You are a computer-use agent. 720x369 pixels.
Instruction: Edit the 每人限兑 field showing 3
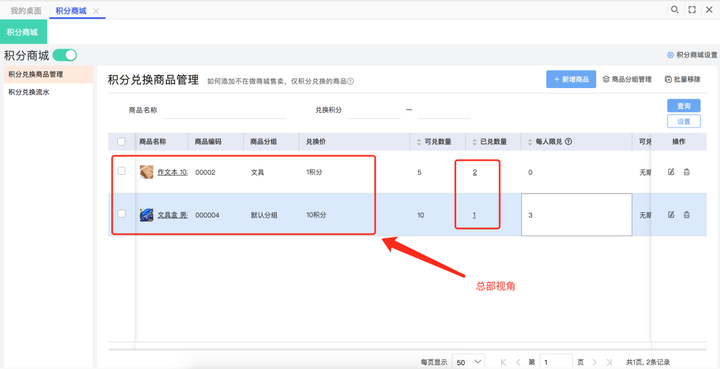(x=577, y=215)
